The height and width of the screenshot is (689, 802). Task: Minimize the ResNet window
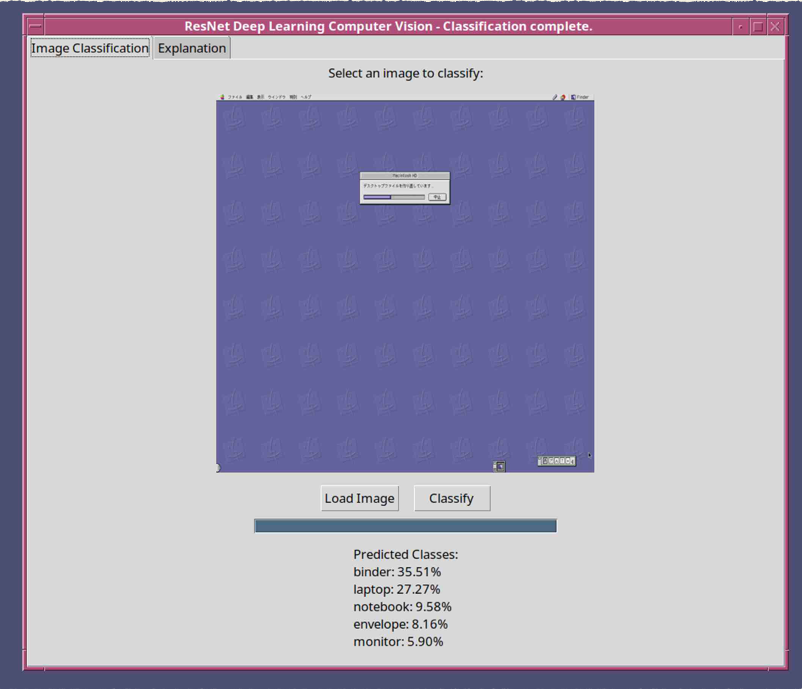tap(740, 27)
